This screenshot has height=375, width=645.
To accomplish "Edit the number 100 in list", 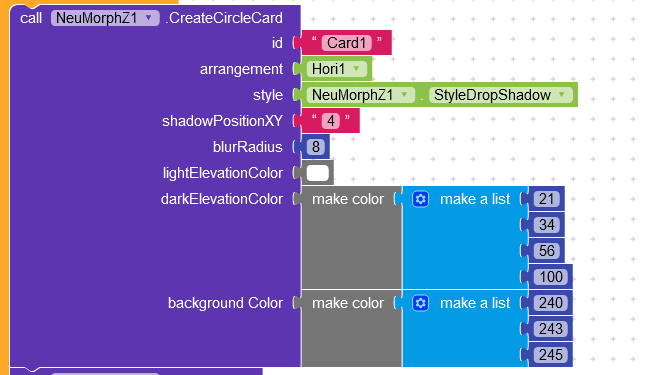I will pos(550,277).
